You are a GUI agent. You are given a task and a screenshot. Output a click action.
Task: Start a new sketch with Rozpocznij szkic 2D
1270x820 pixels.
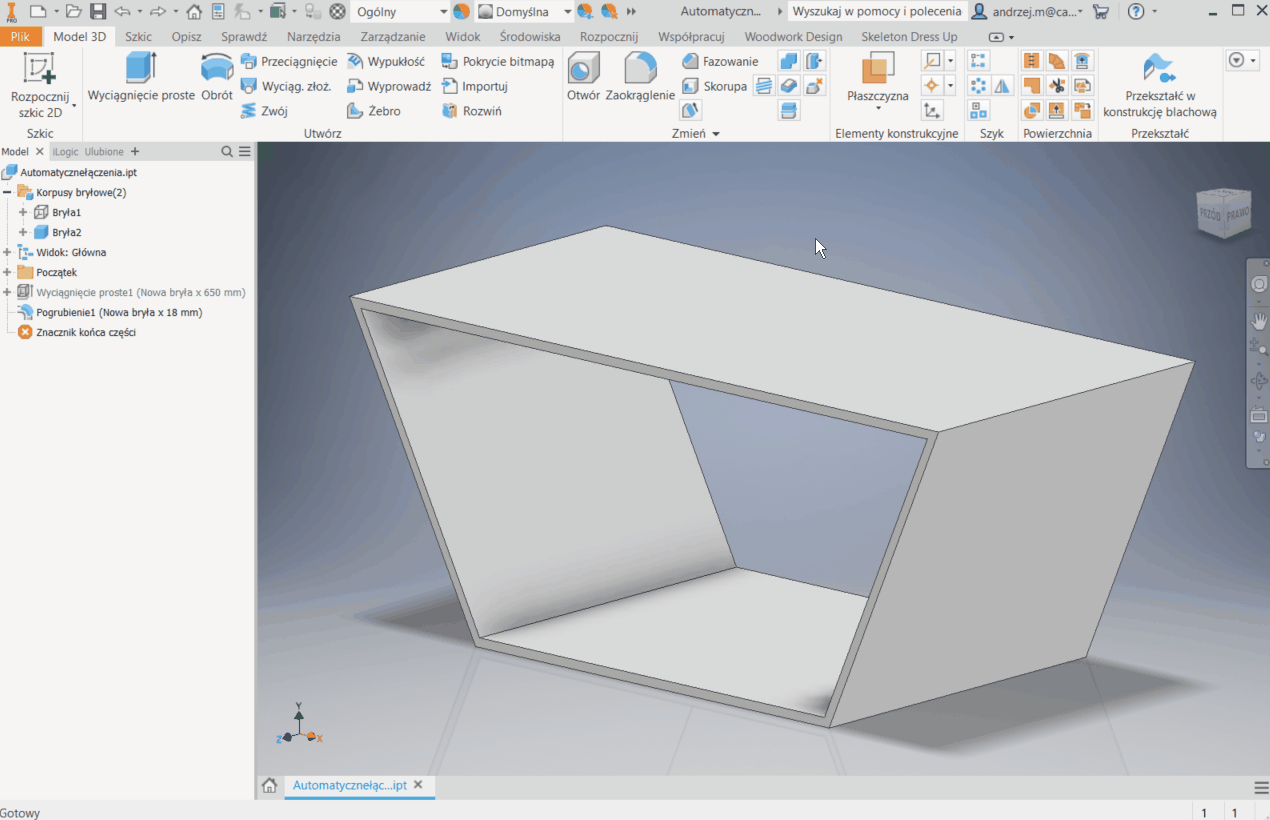click(40, 85)
